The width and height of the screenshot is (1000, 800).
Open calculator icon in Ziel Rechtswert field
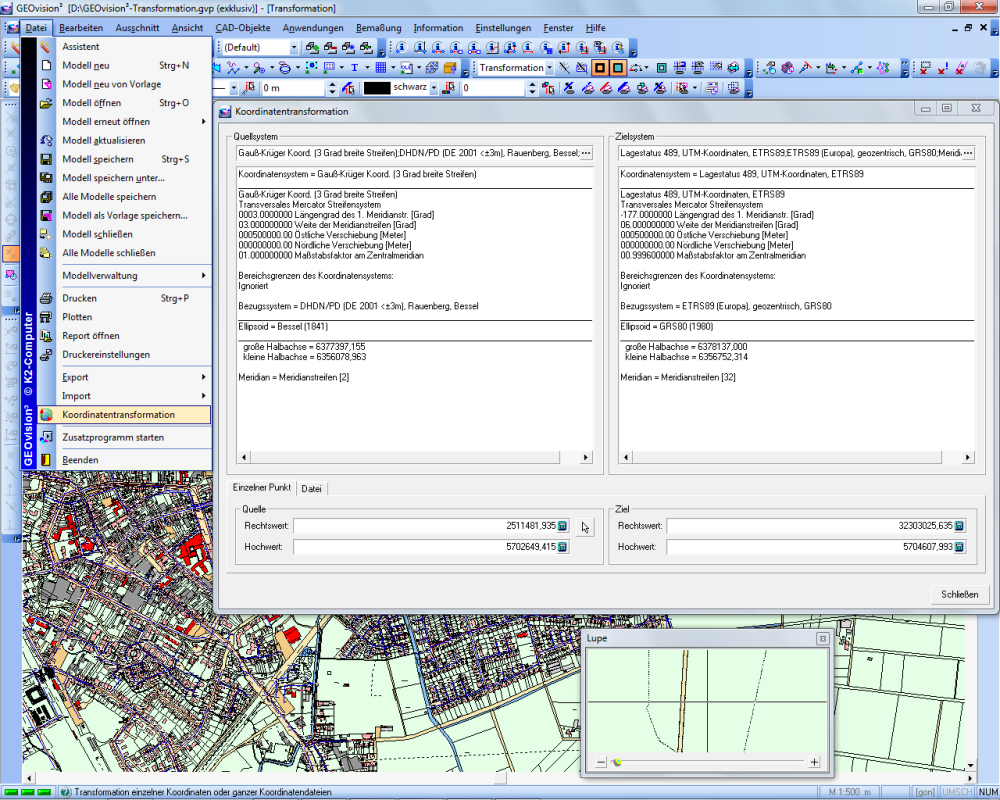[x=959, y=526]
